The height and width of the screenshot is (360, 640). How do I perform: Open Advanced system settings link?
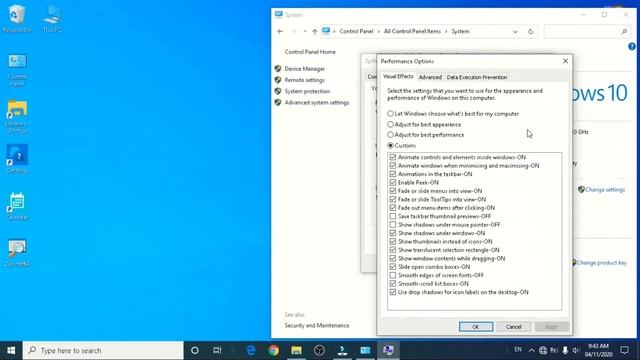pos(317,102)
